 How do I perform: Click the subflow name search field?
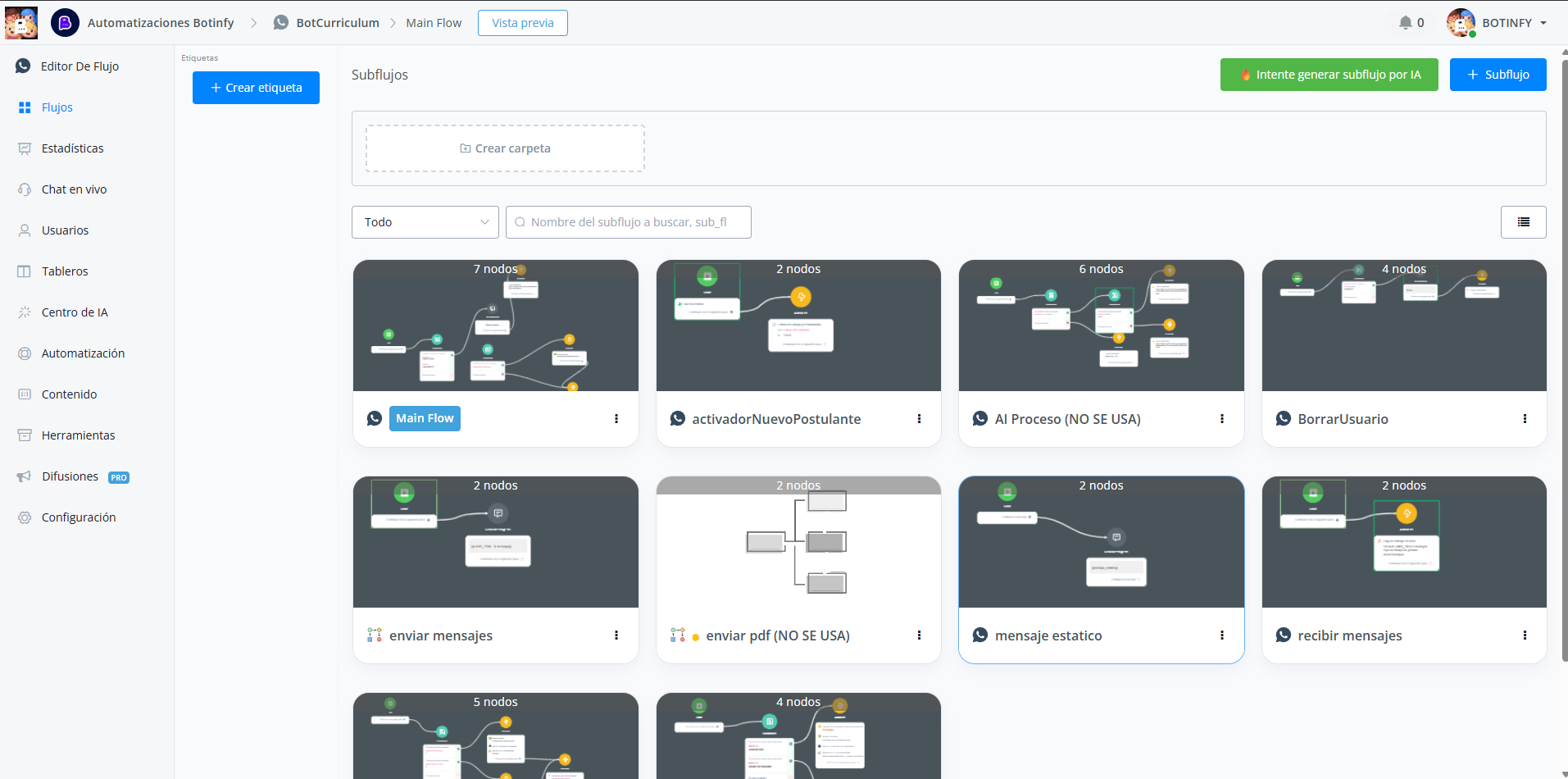coord(629,222)
